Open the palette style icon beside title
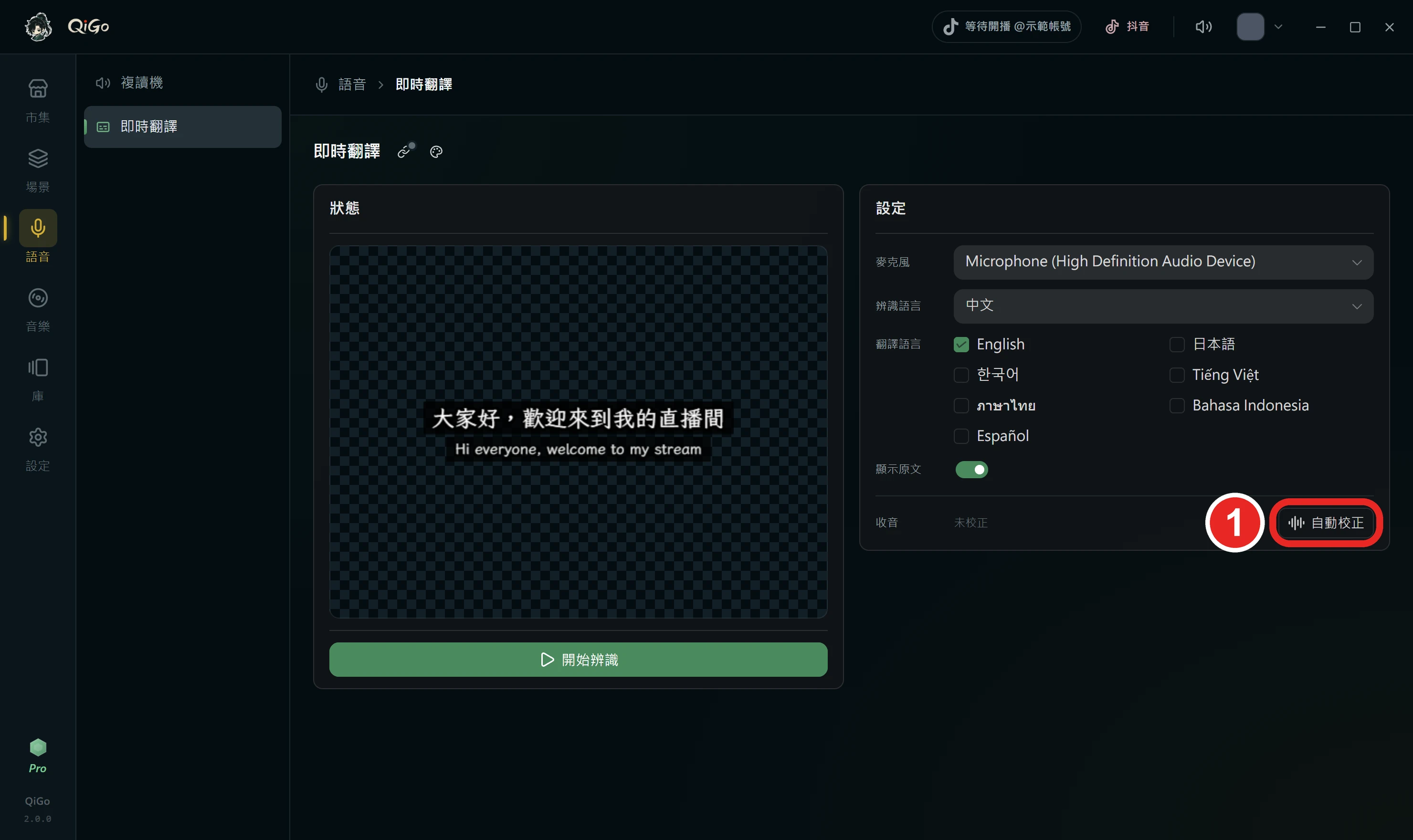 click(436, 152)
